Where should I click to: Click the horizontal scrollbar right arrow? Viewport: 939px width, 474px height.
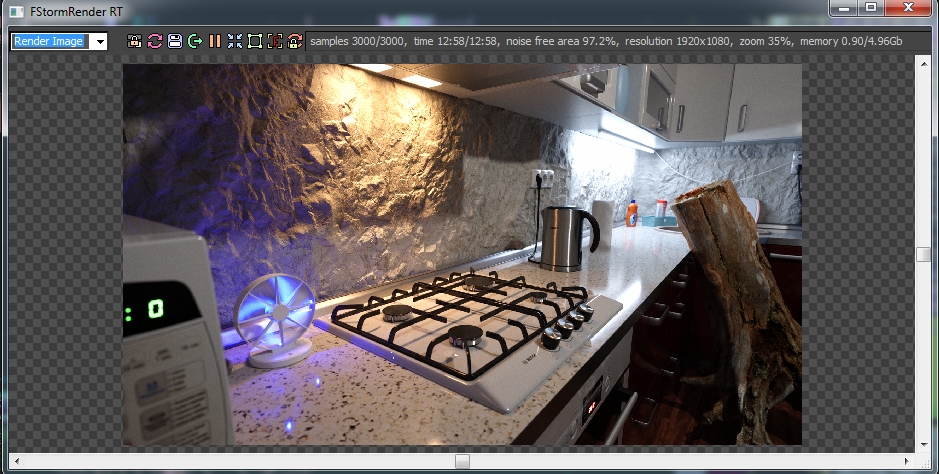pyautogui.click(x=908, y=461)
